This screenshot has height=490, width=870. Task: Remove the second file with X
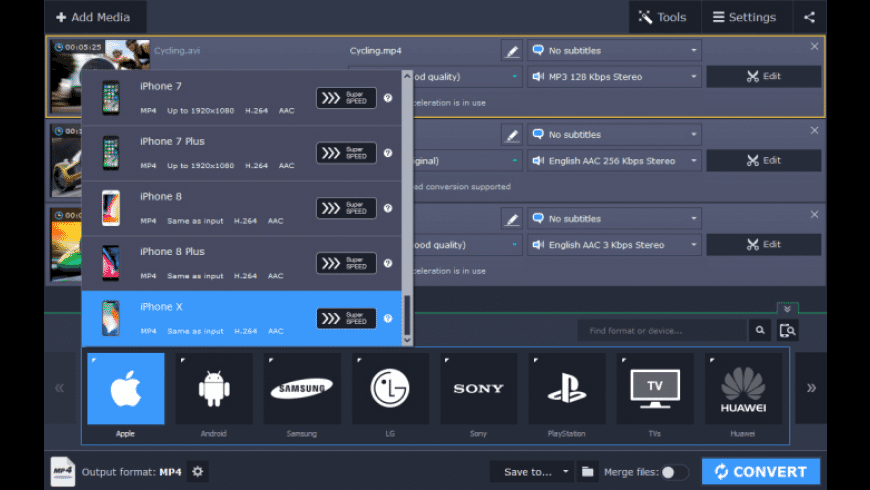click(x=814, y=131)
